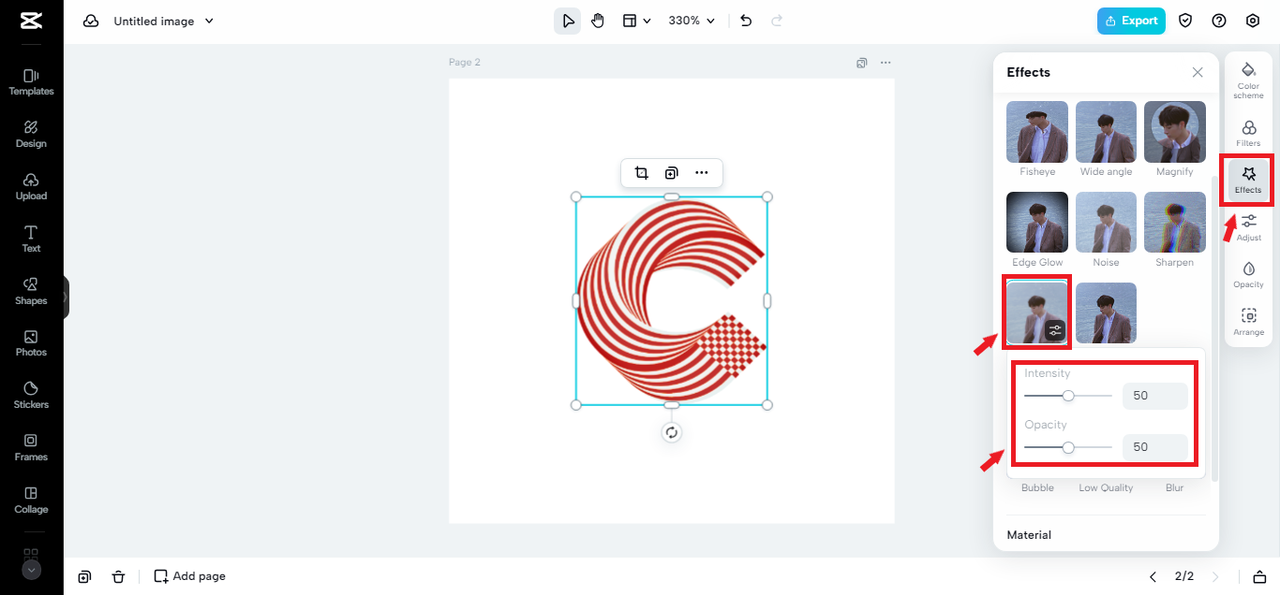Open the Arrange tab
The width and height of the screenshot is (1280, 595).
1248,322
